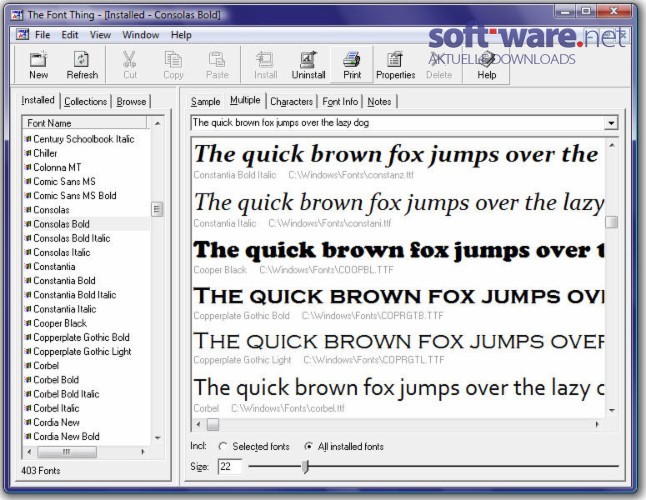Click the font icon beside Cordia New
This screenshot has width=646, height=500.
click(28, 422)
